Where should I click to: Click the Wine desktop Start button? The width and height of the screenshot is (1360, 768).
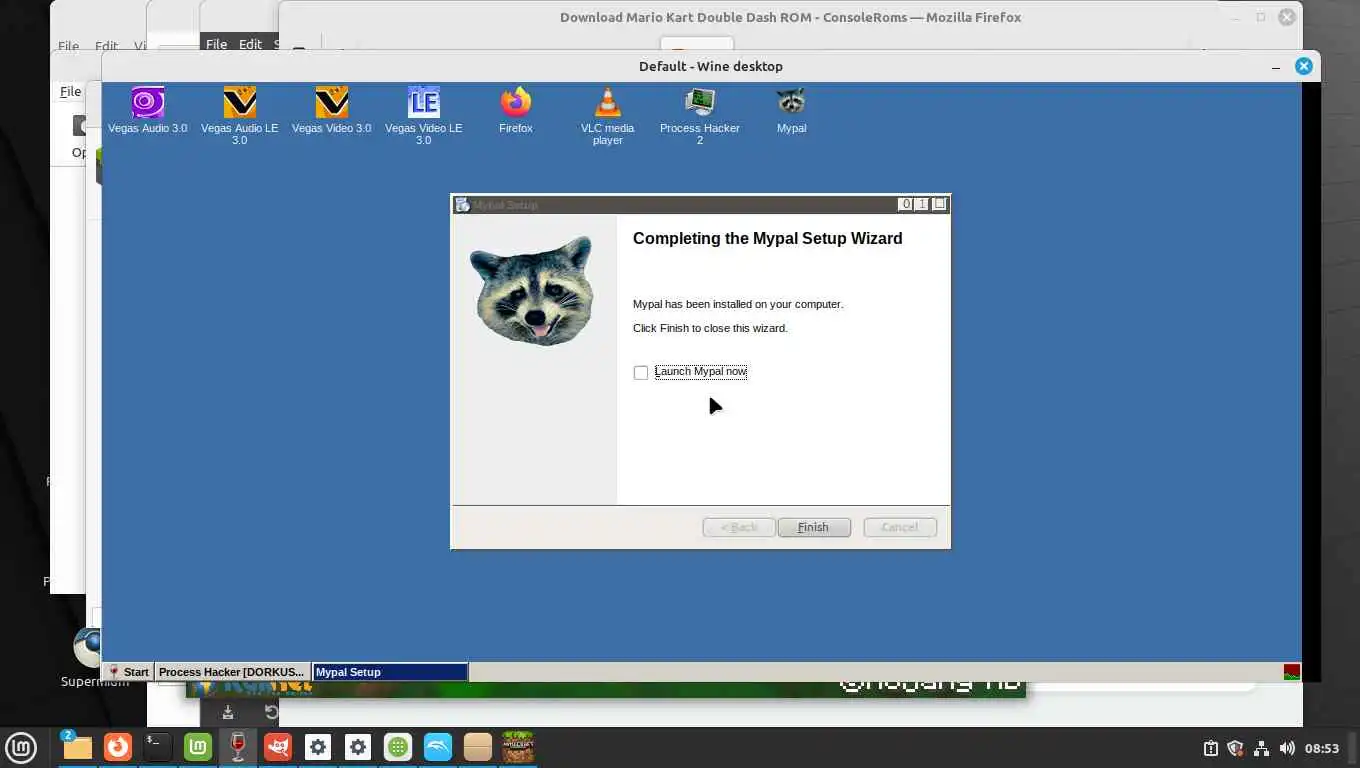pyautogui.click(x=129, y=672)
